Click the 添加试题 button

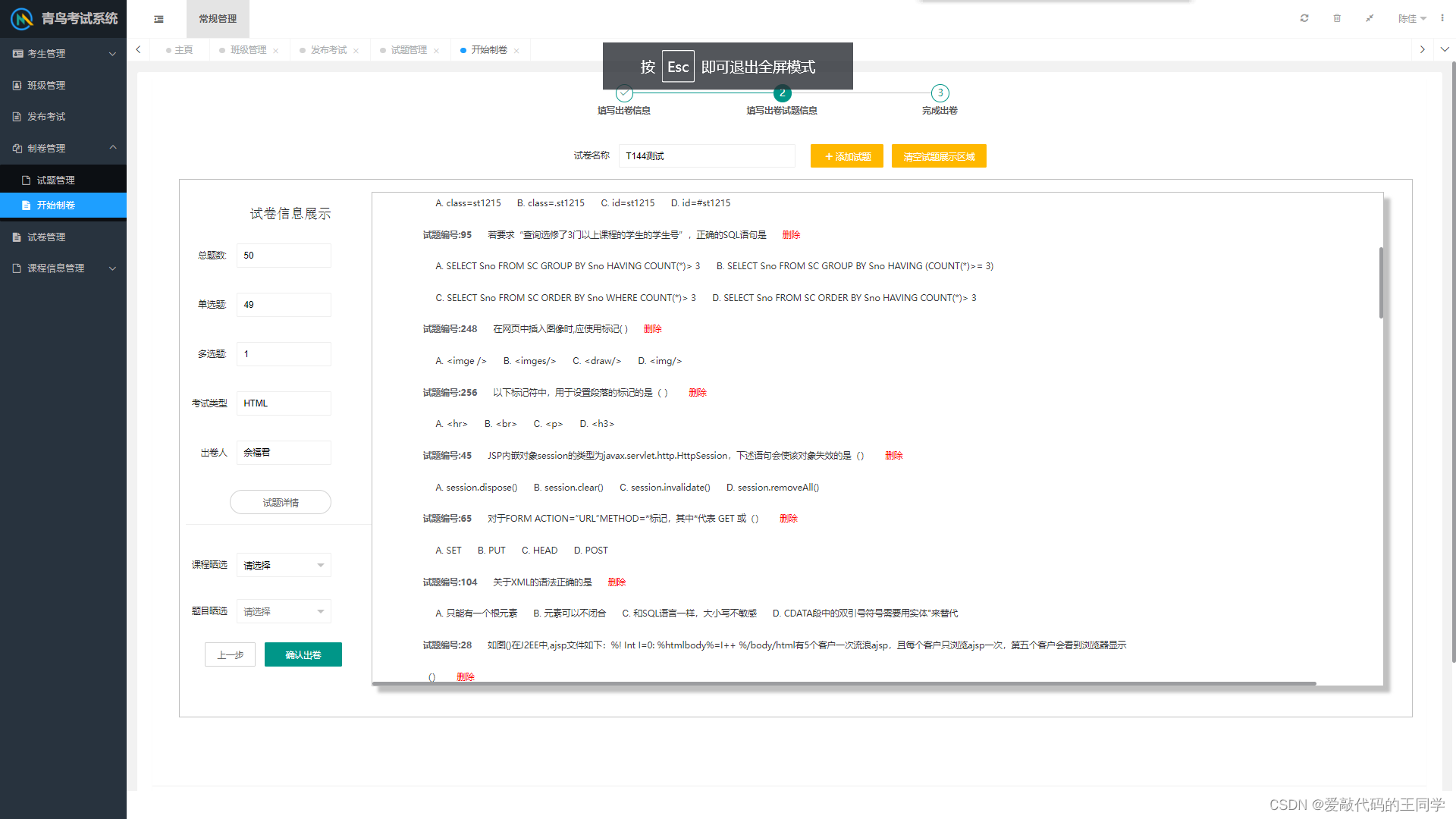[846, 156]
